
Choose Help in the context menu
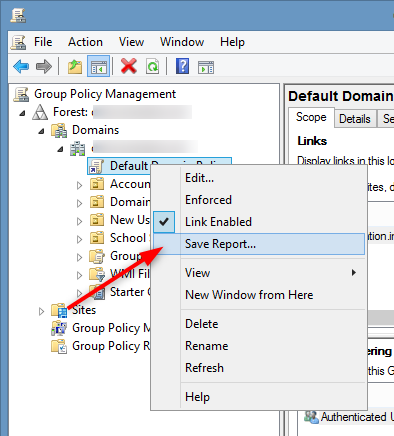click(197, 397)
